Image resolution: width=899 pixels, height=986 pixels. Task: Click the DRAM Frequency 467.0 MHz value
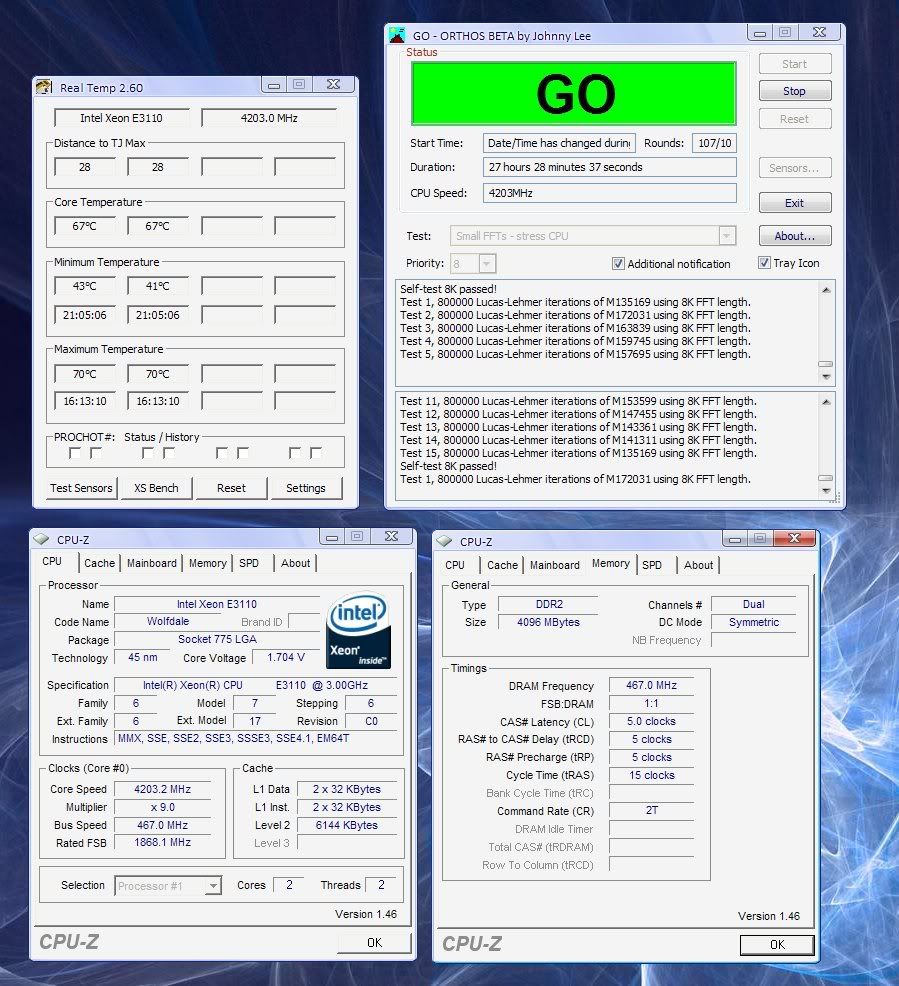coord(651,685)
